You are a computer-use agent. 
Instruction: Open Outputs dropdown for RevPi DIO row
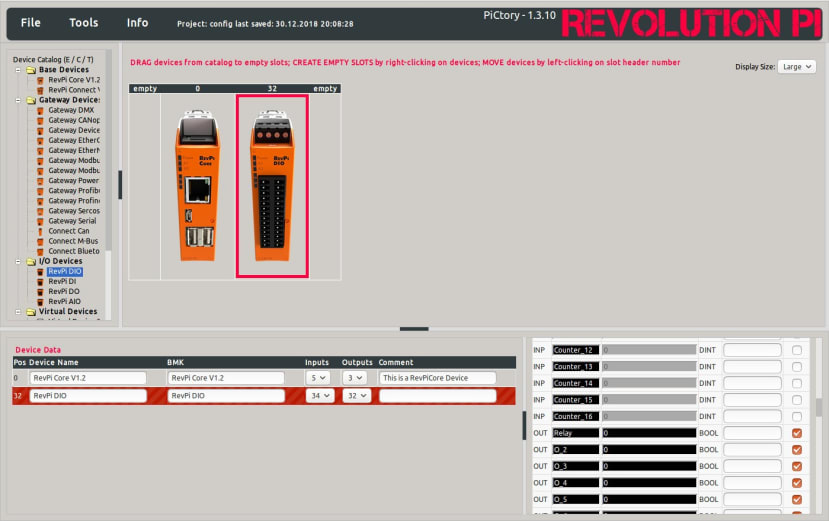(x=357, y=396)
